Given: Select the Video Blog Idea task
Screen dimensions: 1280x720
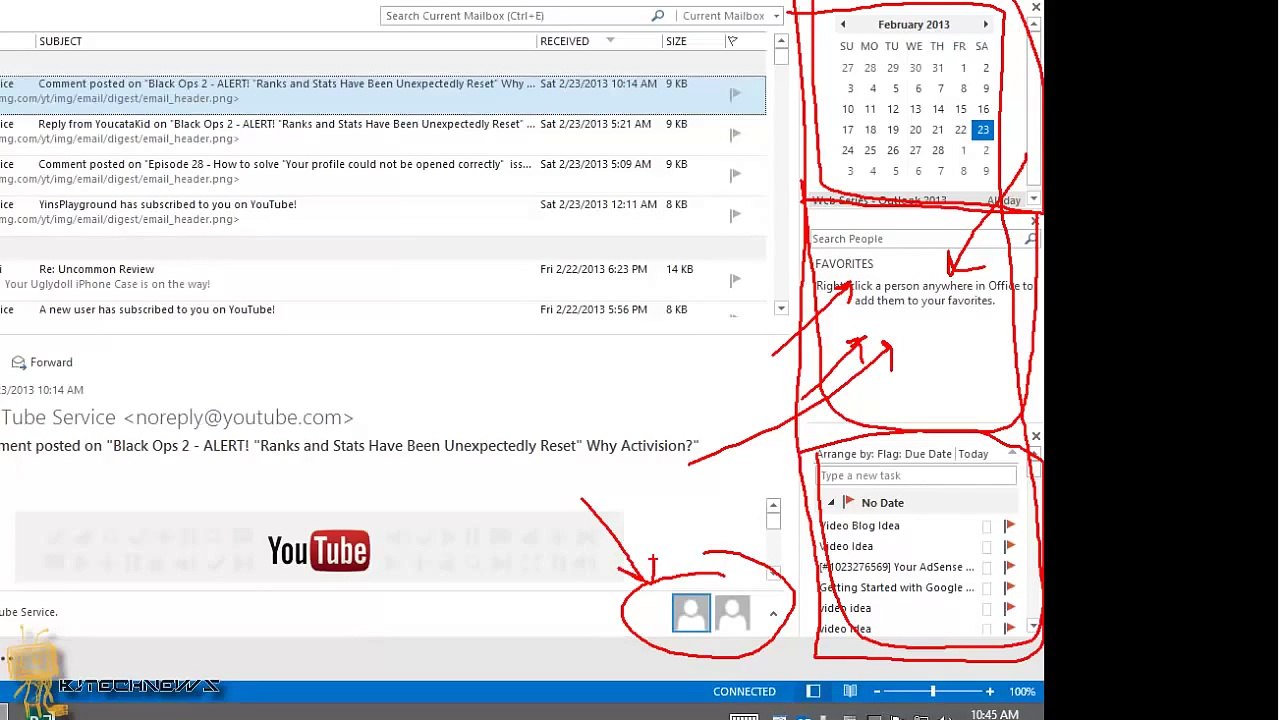Looking at the screenshot, I should (x=860, y=526).
